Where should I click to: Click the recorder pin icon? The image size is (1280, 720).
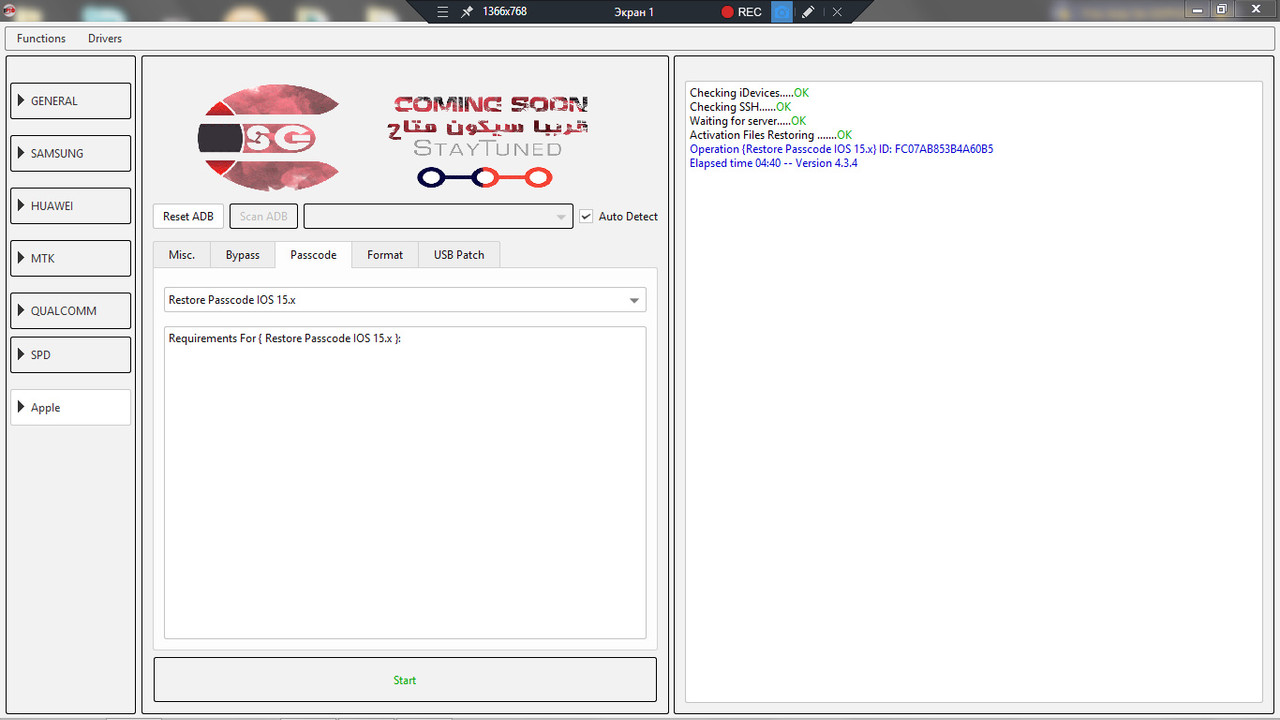coord(467,12)
